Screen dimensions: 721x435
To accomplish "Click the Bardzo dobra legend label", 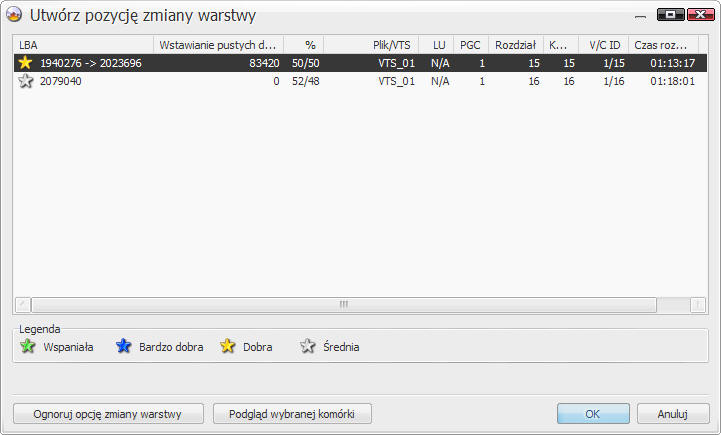I will 171,347.
